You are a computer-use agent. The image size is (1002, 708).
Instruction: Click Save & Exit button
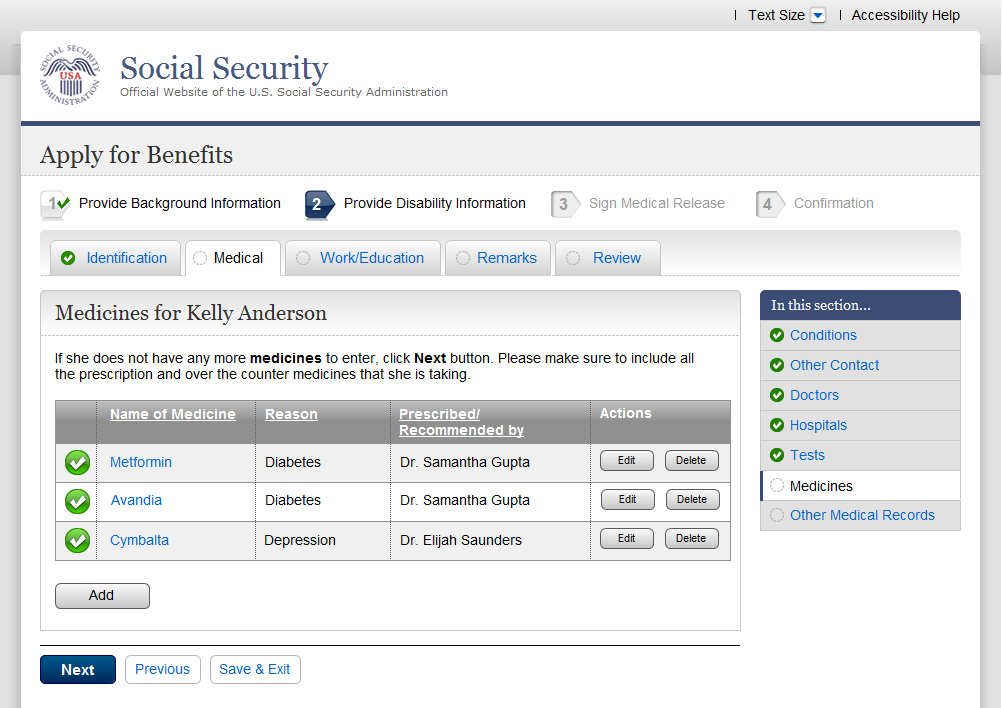click(255, 669)
